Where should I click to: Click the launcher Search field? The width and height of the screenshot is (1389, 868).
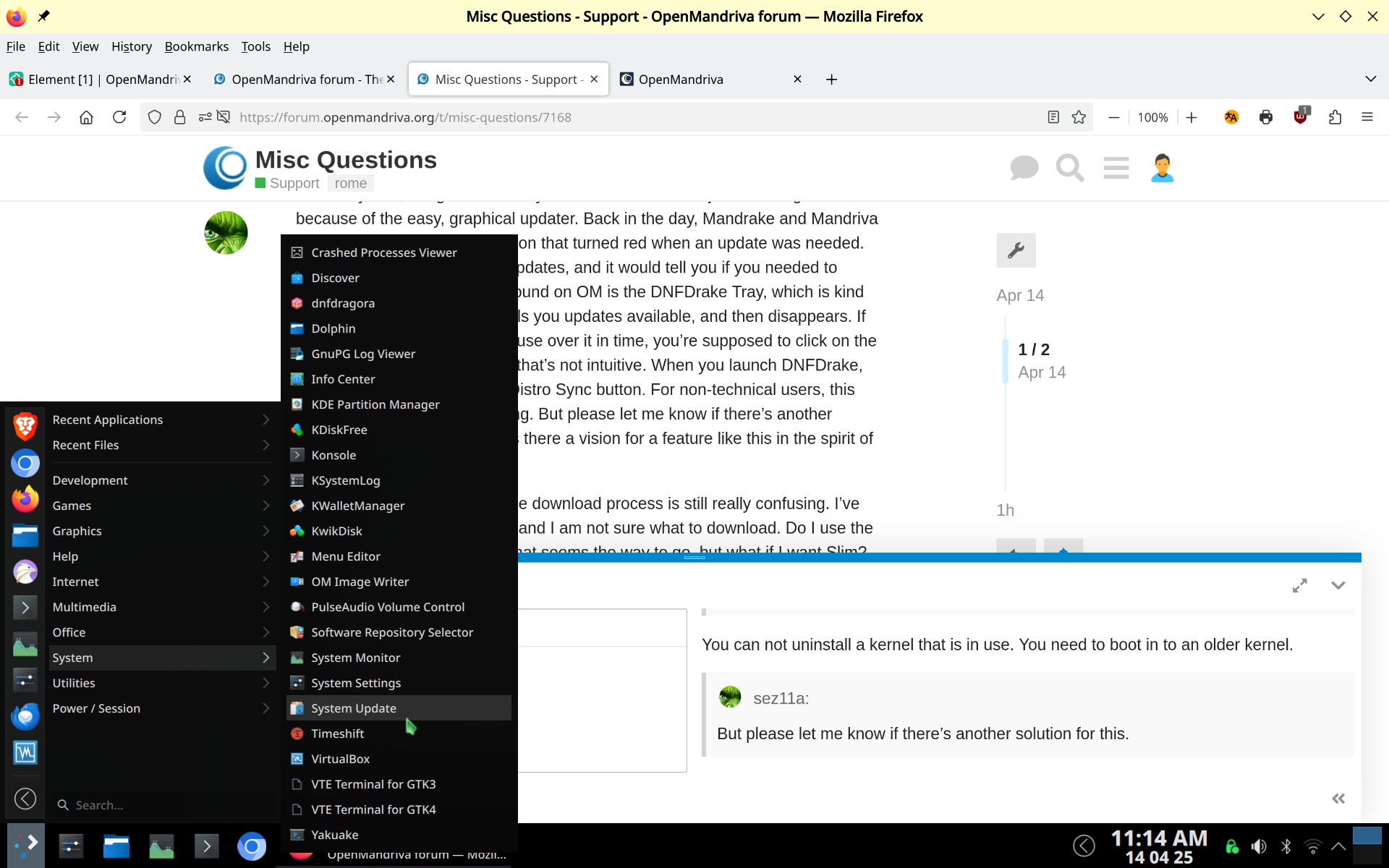point(163,805)
